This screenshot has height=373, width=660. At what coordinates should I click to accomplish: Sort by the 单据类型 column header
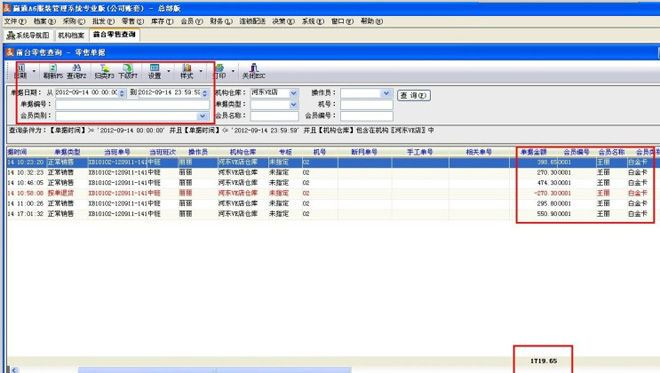[67, 152]
